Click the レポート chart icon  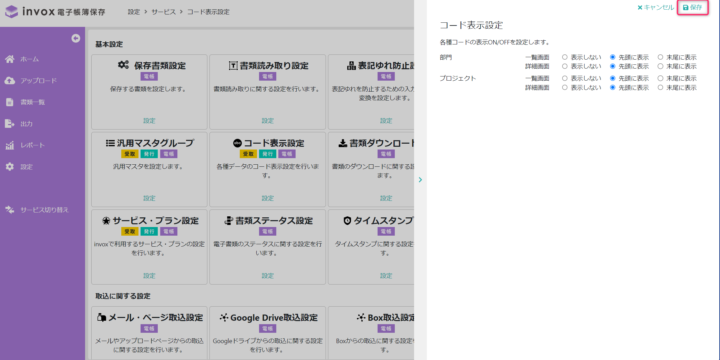coord(10,145)
